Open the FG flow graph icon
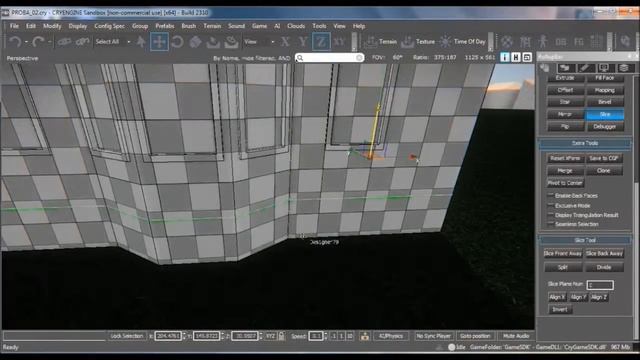Screen dimensions: 640x360 click(579, 42)
